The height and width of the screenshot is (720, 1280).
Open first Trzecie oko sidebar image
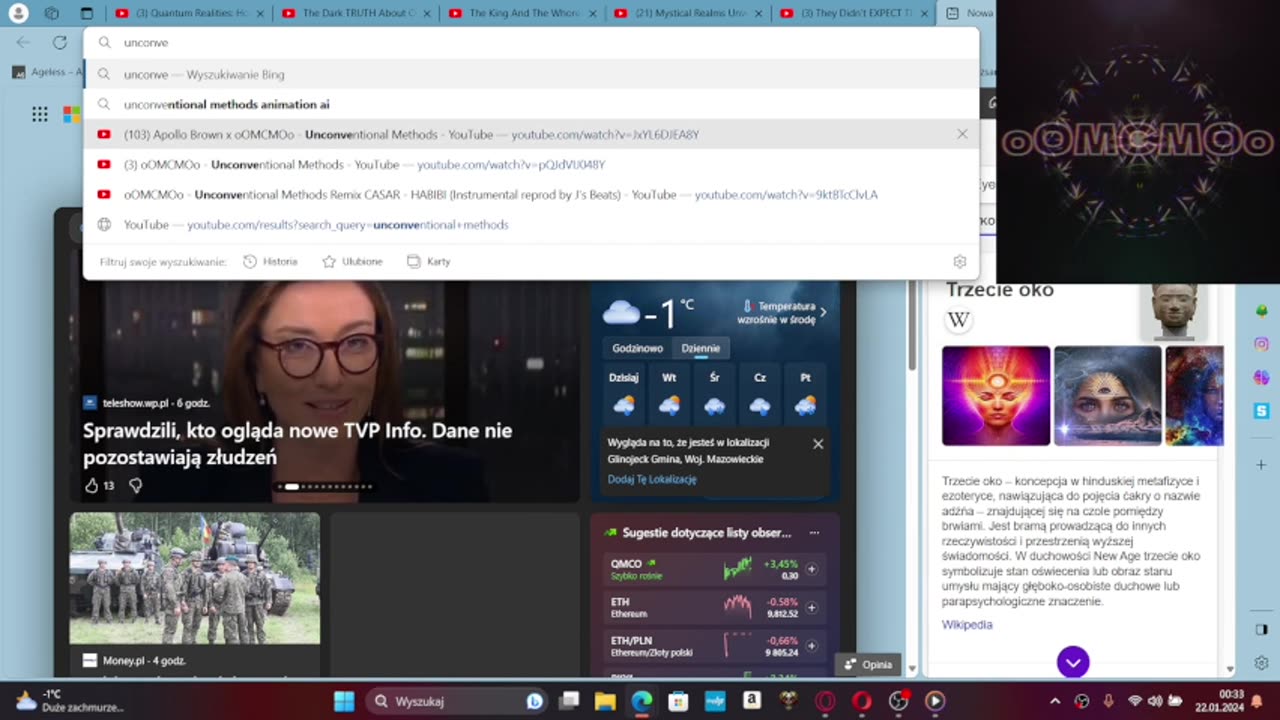(996, 396)
